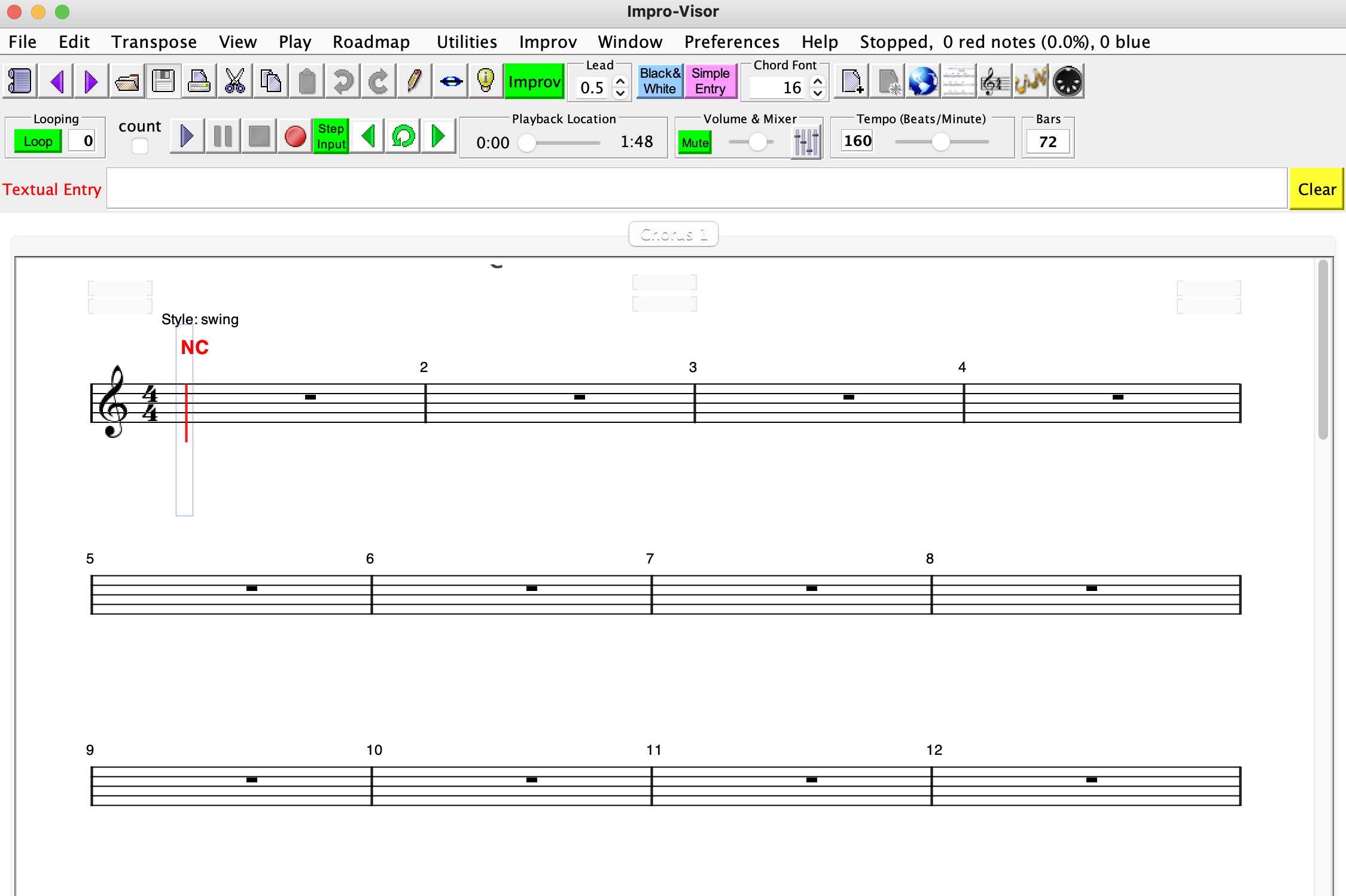The image size is (1346, 896).
Task: Increase Lead value with up arrow
Action: coord(620,81)
